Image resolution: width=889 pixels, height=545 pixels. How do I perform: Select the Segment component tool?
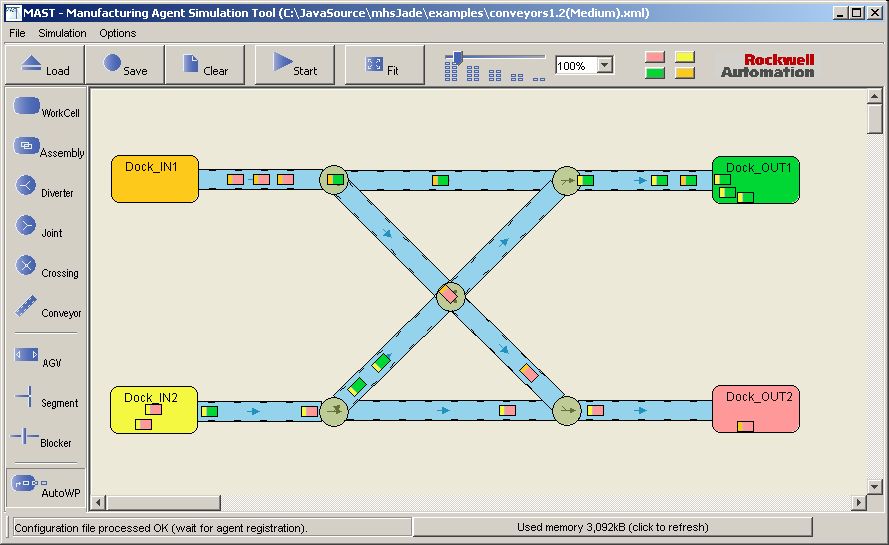tap(46, 398)
